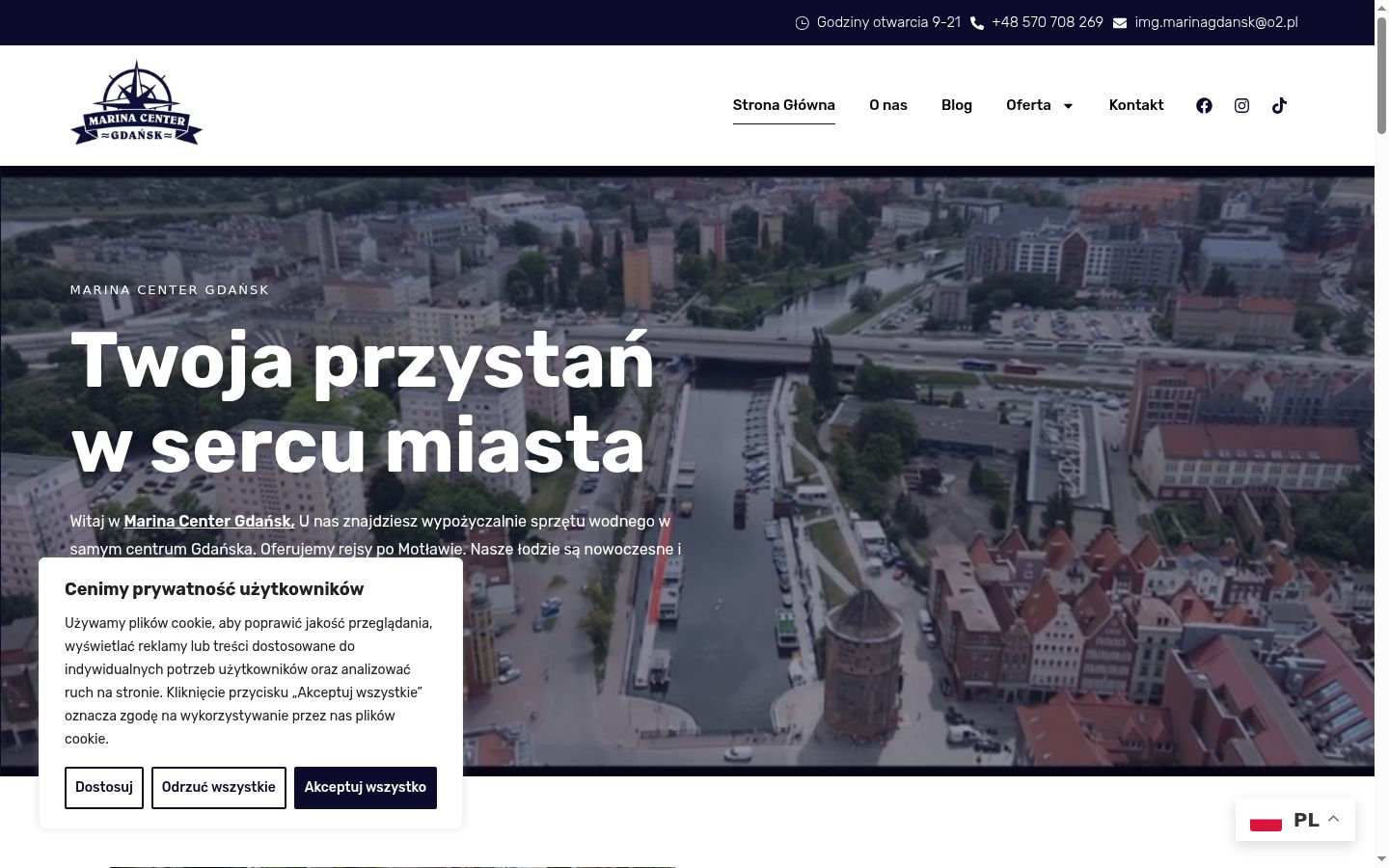This screenshot has height=868, width=1389.
Task: Click the envelope email icon in top bar
Action: [x=1120, y=23]
